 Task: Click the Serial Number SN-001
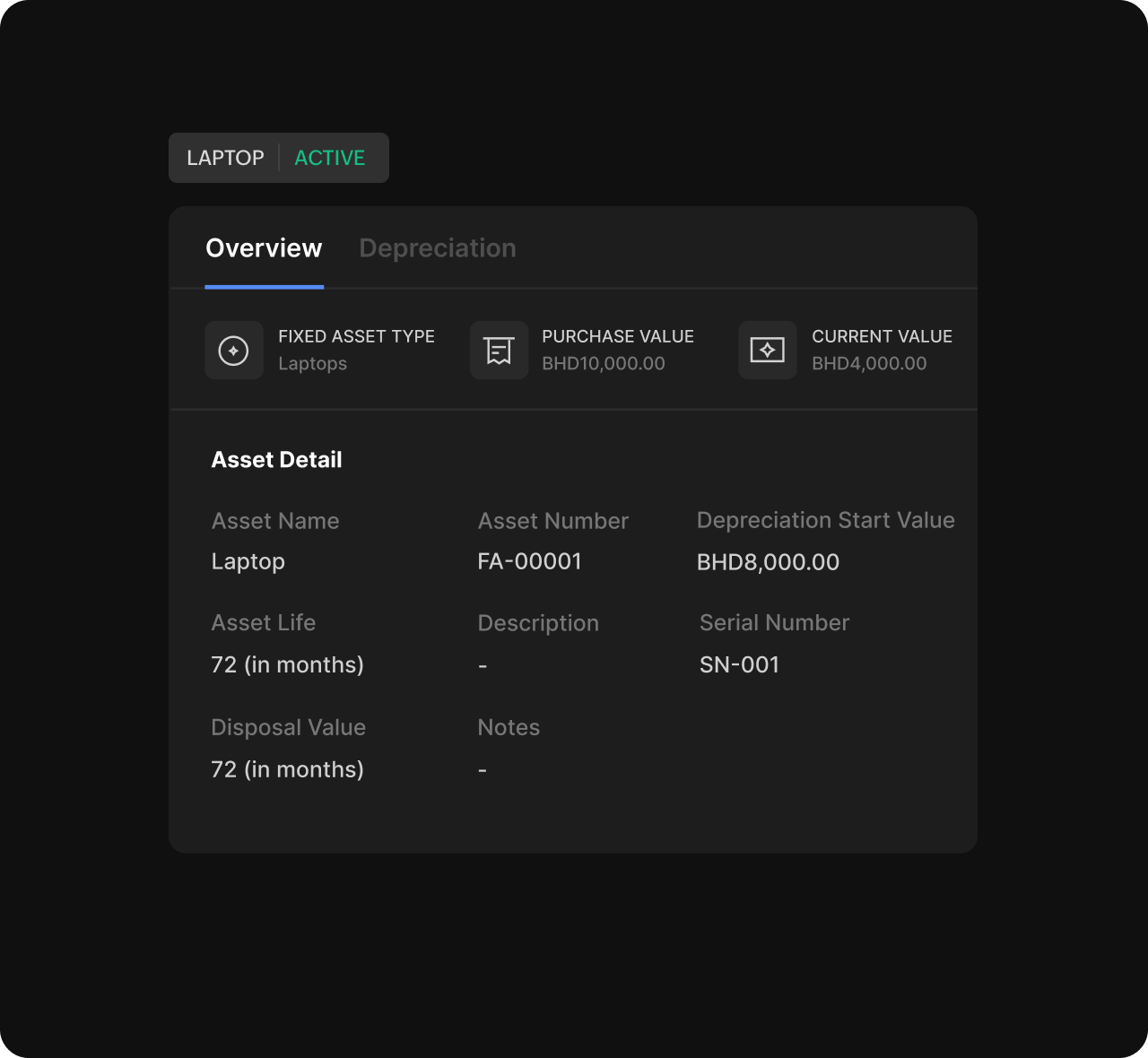(739, 664)
